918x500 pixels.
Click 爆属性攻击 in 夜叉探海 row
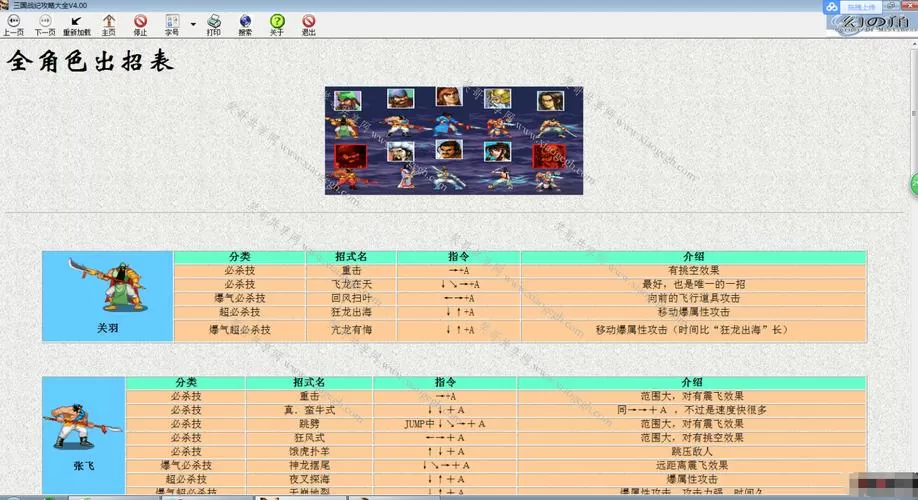pyautogui.click(x=691, y=480)
